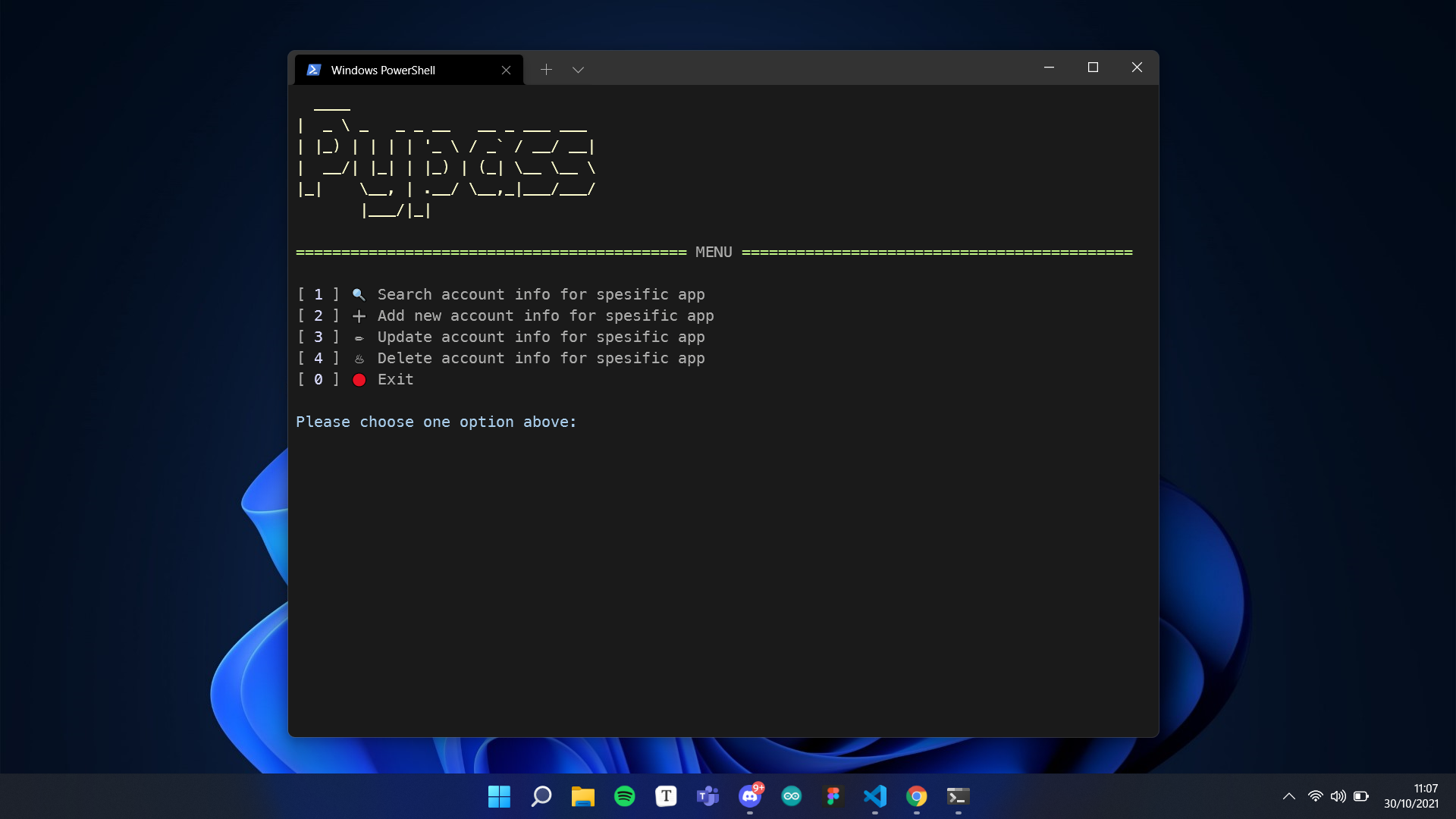1456x819 pixels.
Task: Open Wi-Fi network settings in tray
Action: tap(1316, 796)
